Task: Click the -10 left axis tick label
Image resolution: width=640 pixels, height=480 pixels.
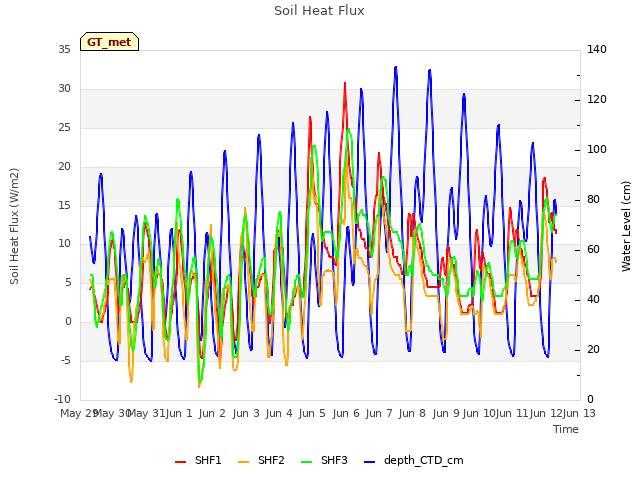Action: [x=62, y=400]
